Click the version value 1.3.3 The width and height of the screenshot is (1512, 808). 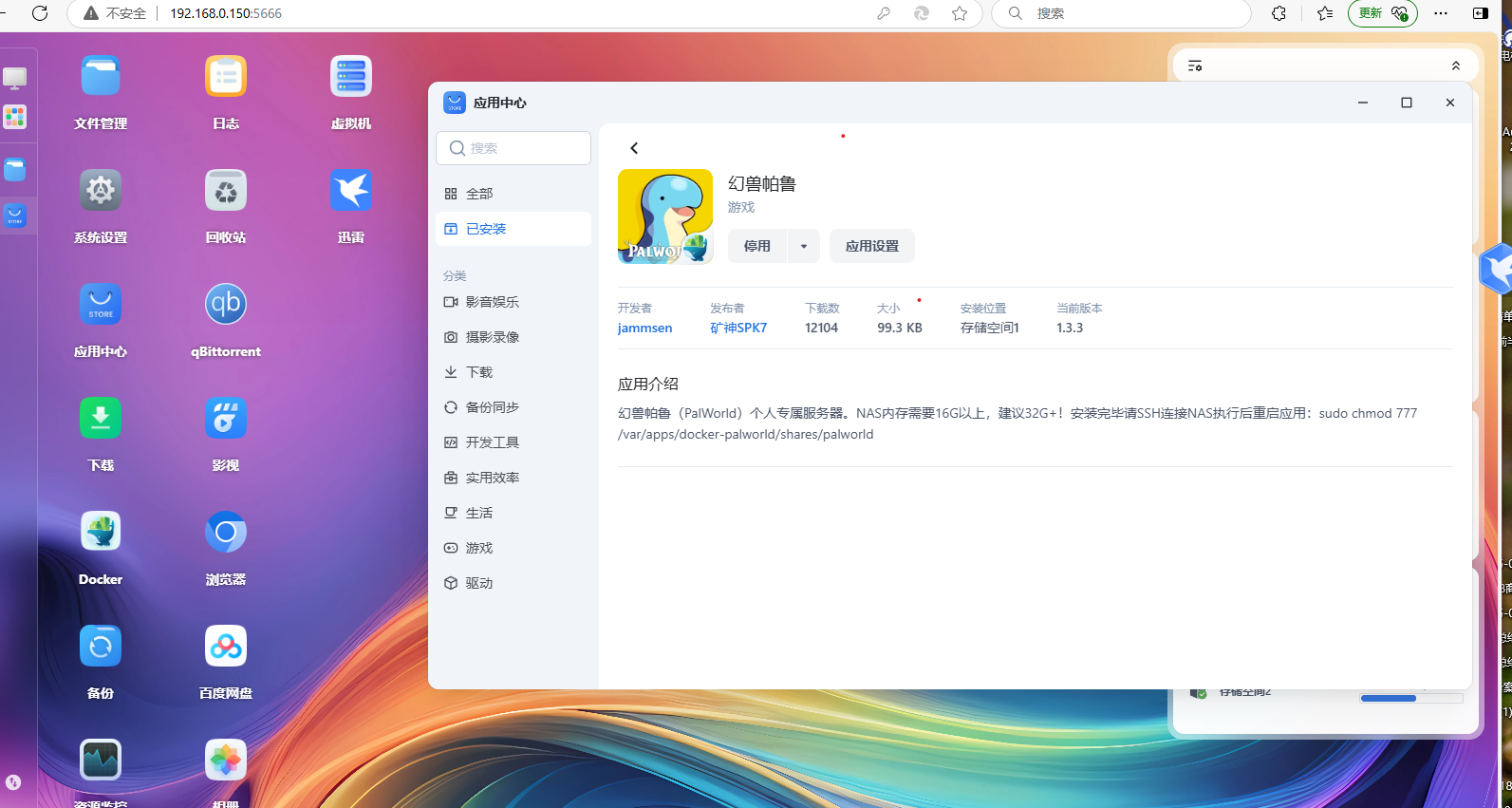click(x=1070, y=328)
